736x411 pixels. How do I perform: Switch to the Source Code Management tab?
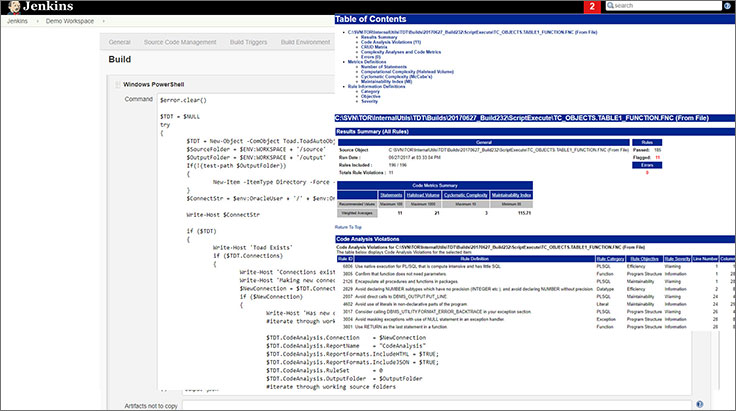pos(180,42)
